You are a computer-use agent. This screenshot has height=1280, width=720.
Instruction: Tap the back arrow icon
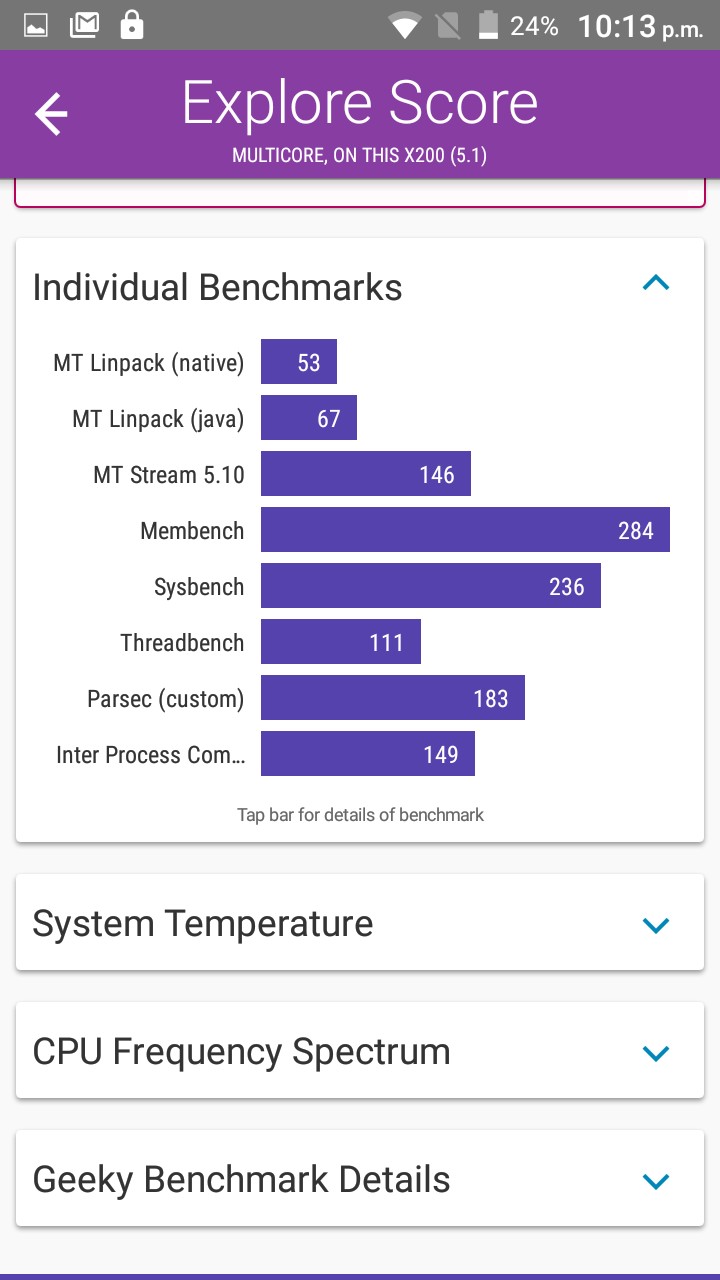(51, 115)
